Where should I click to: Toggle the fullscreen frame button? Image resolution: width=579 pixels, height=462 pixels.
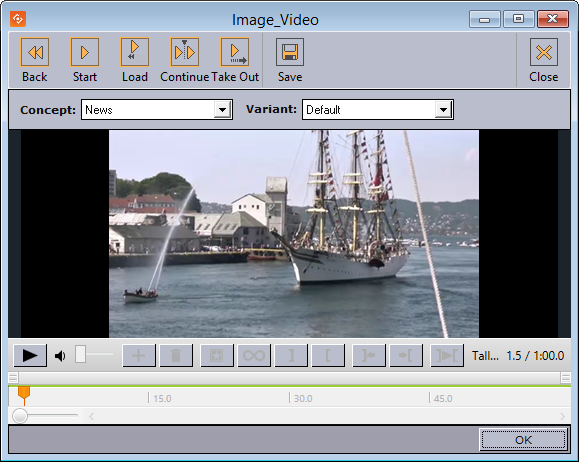pos(217,356)
